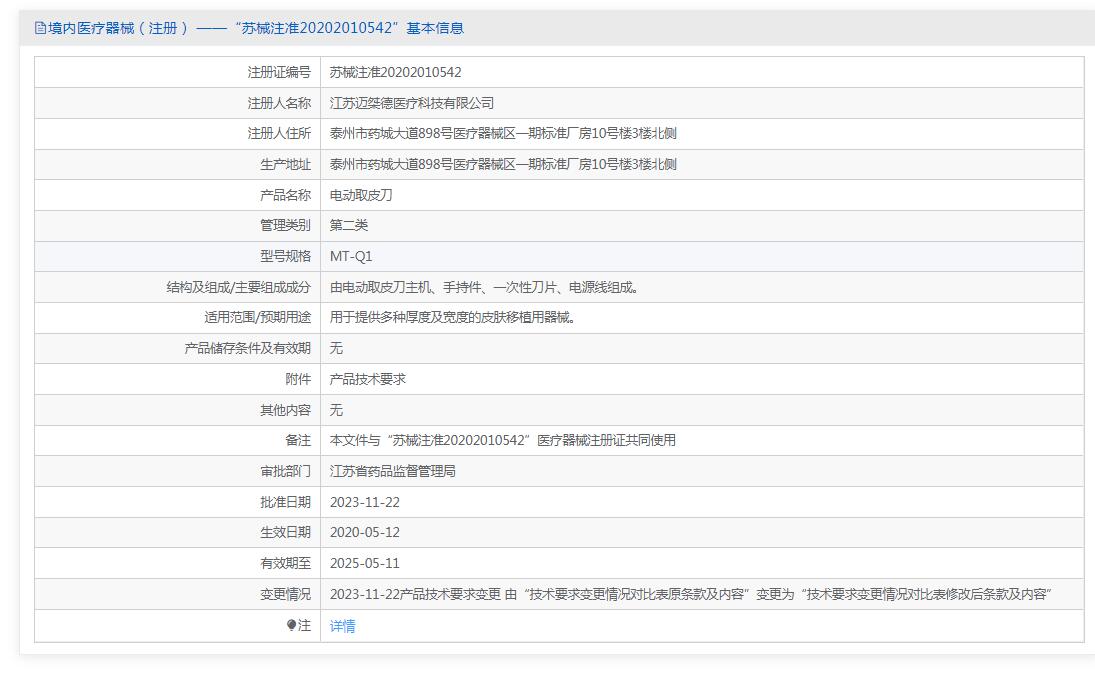Select 江苏省药品监督管理局 value

(392, 471)
